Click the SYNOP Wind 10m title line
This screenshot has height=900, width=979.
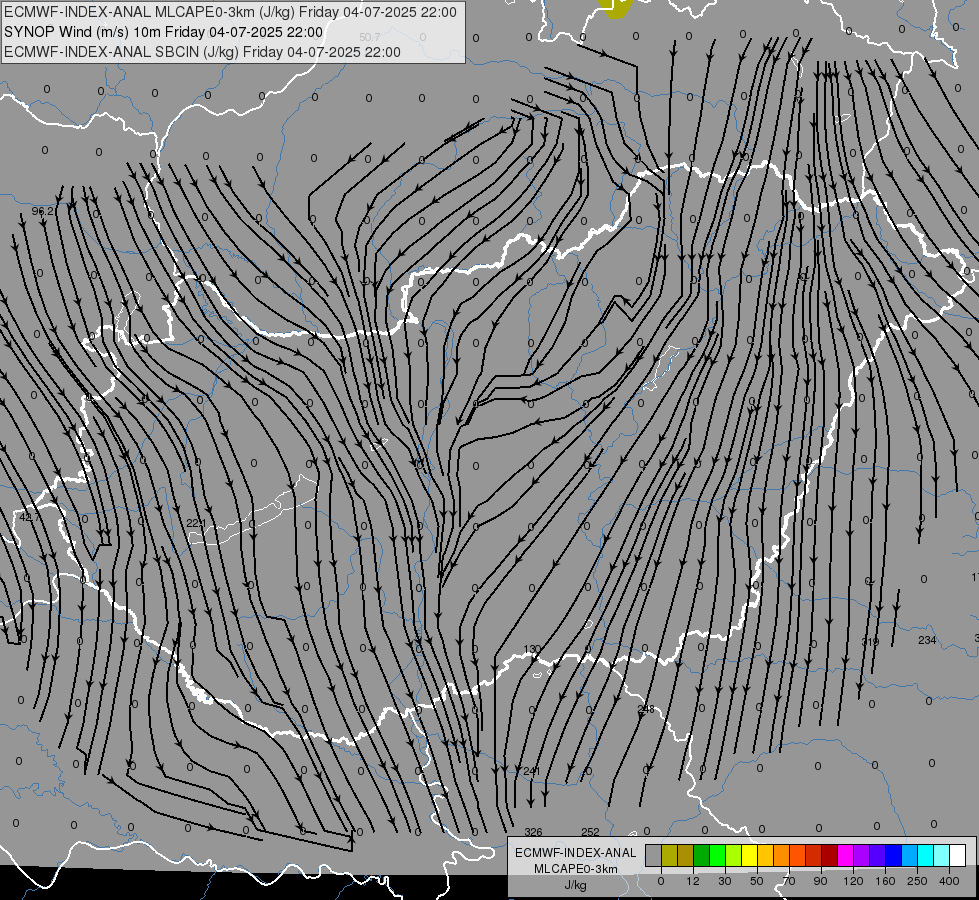click(x=164, y=32)
